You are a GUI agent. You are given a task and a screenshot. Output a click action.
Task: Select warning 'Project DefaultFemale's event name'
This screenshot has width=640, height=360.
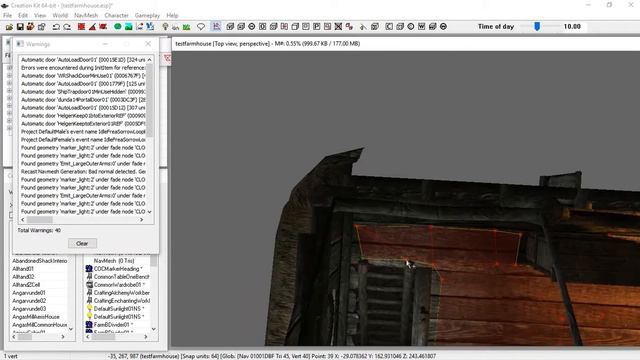83,140
